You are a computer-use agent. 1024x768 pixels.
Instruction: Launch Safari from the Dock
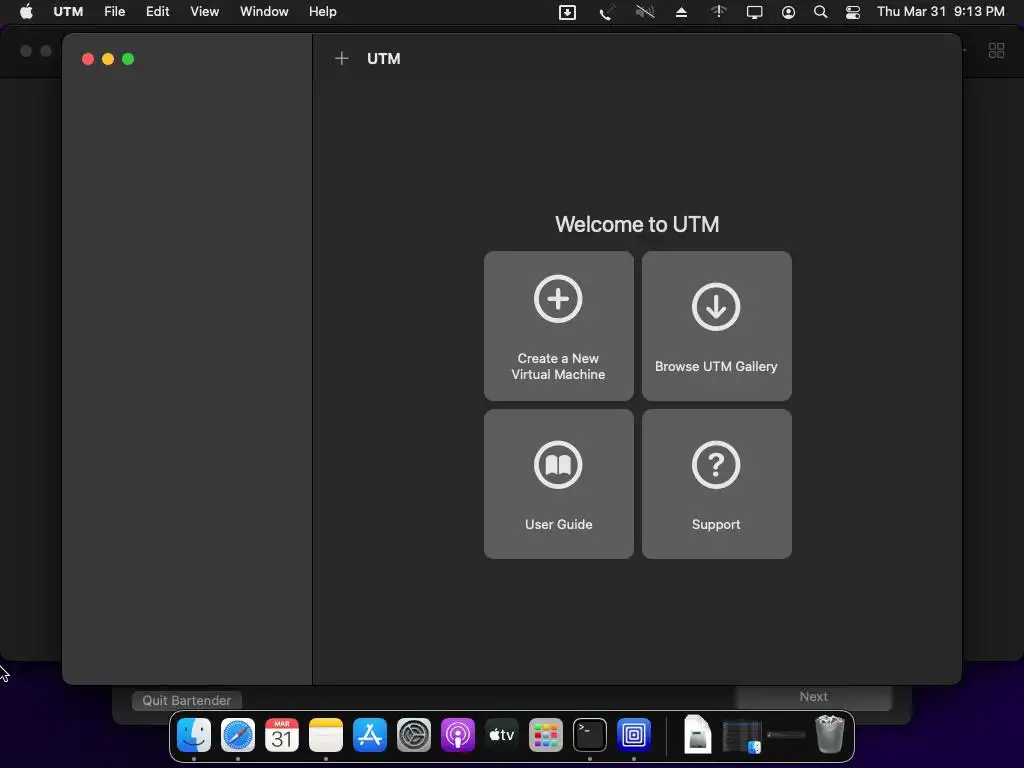click(238, 735)
